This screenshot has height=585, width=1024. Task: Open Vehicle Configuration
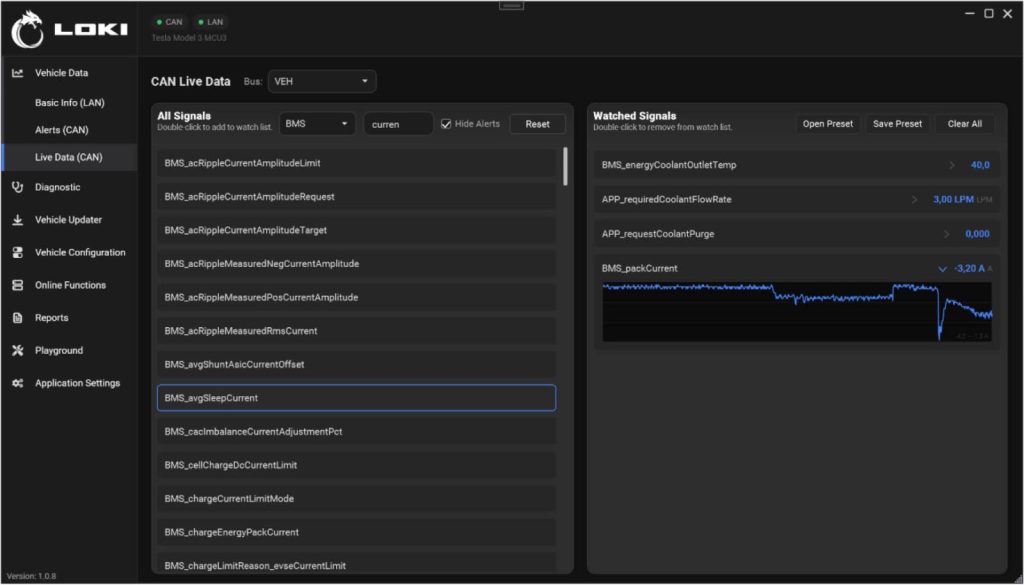[69, 253]
